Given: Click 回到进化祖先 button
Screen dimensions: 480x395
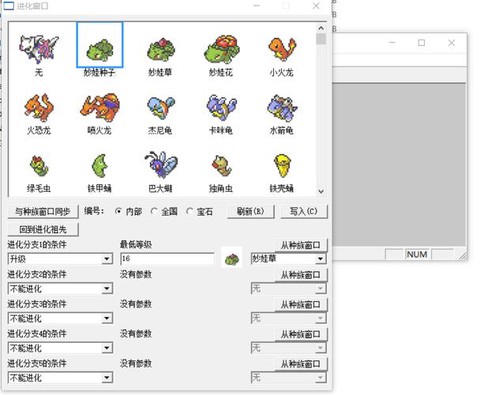Looking at the screenshot, I should pyautogui.click(x=43, y=229).
